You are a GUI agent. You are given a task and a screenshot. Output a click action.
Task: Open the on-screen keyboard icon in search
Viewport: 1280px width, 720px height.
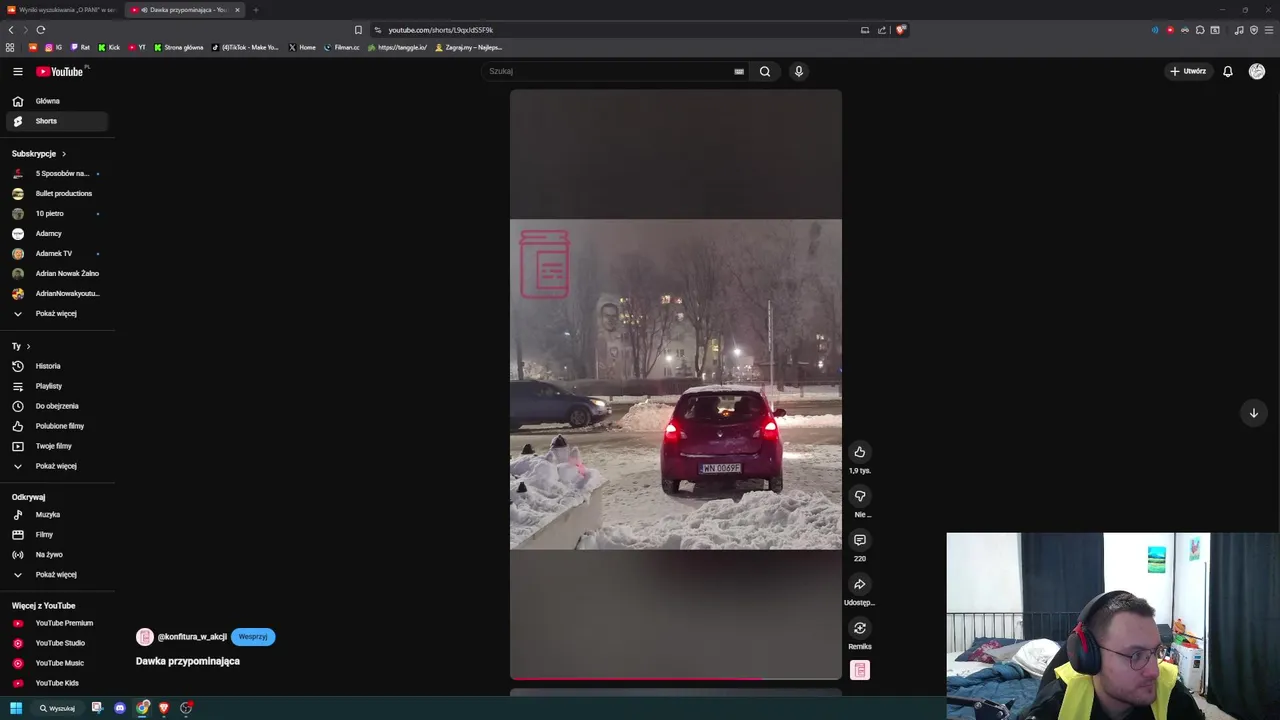tap(739, 71)
